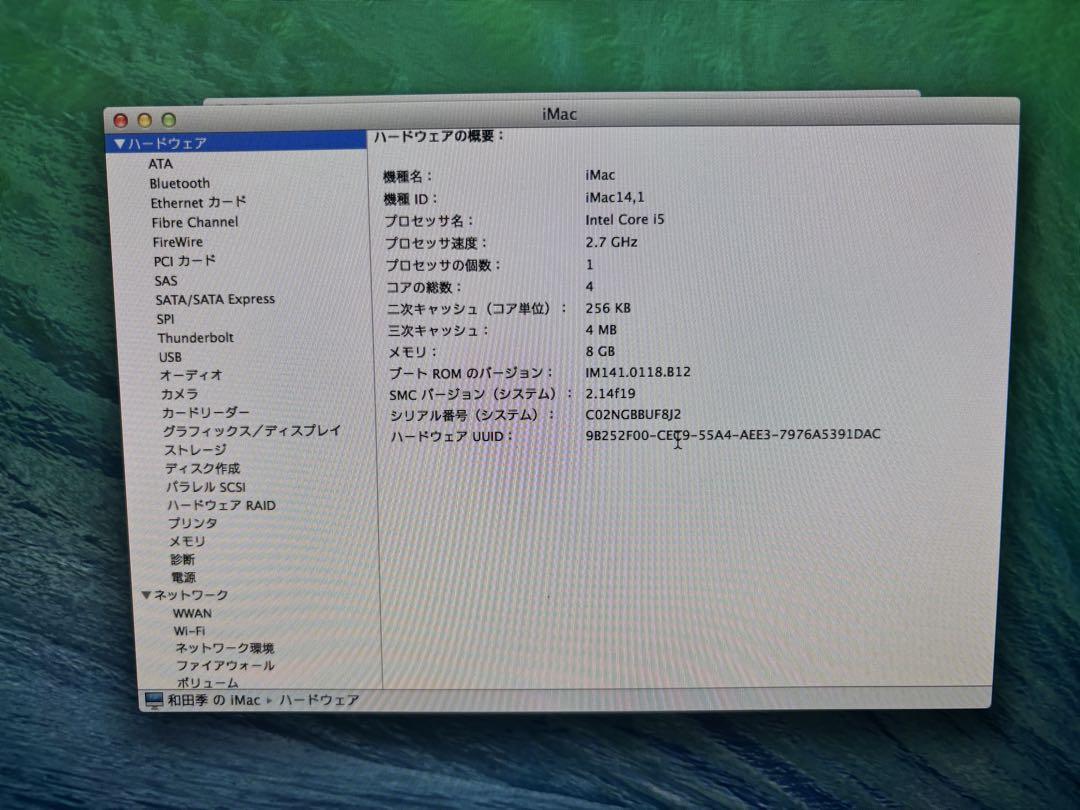
Task: Click the 機種名 iMac value
Action: coord(600,176)
